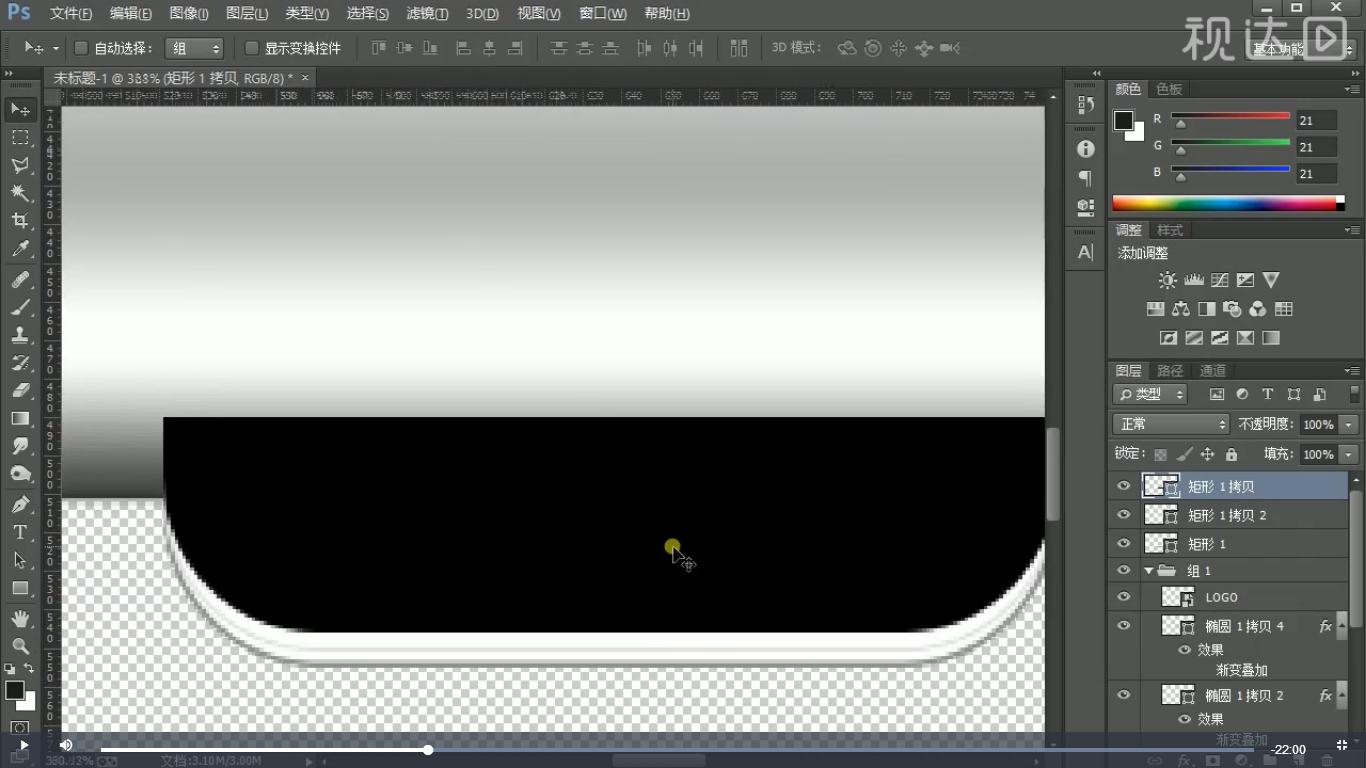The height and width of the screenshot is (768, 1366).
Task: Add a Levels adjustment
Action: [1193, 281]
